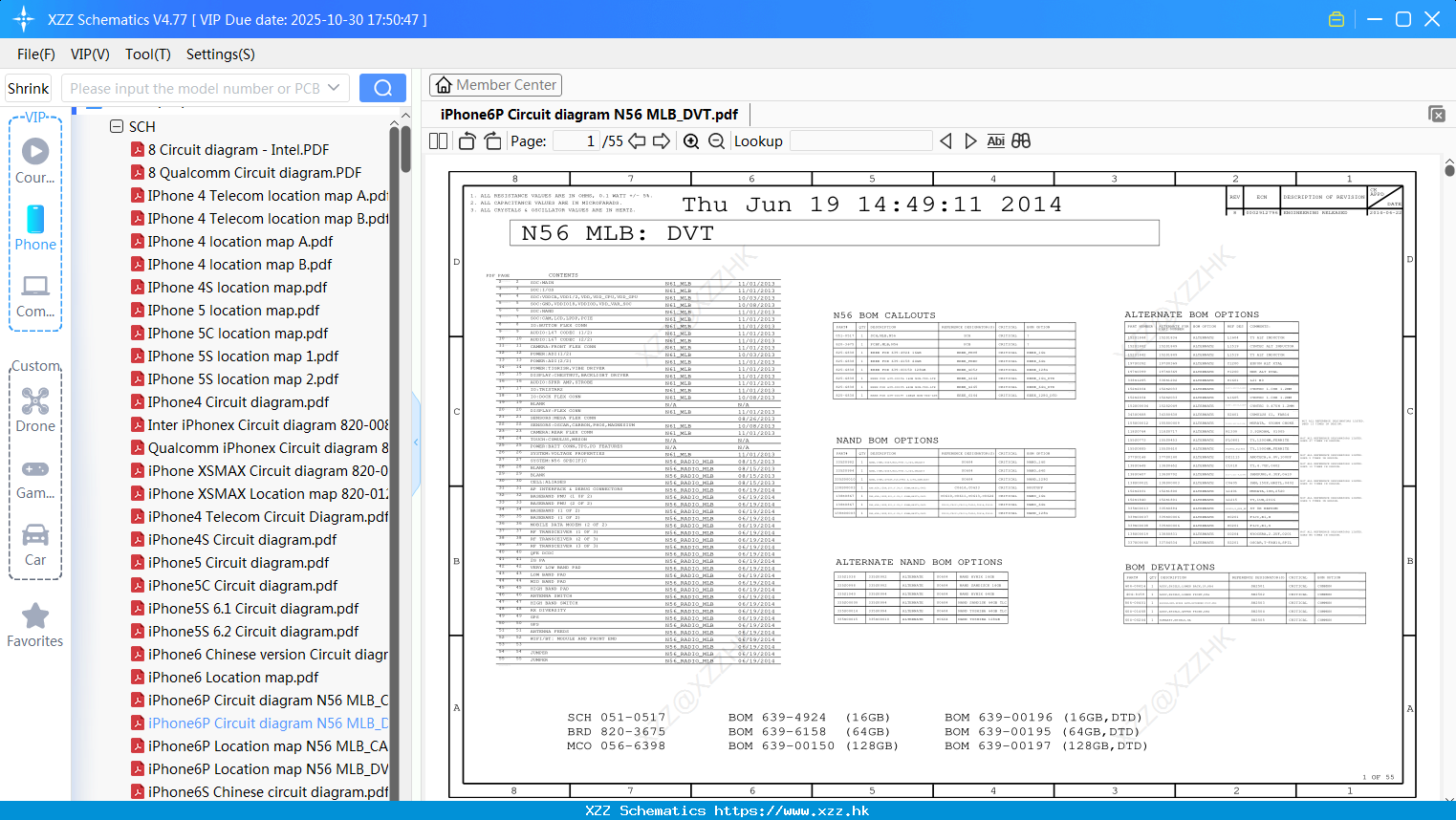Open the Tool(T) menu
The image size is (1456, 820).
[148, 54]
